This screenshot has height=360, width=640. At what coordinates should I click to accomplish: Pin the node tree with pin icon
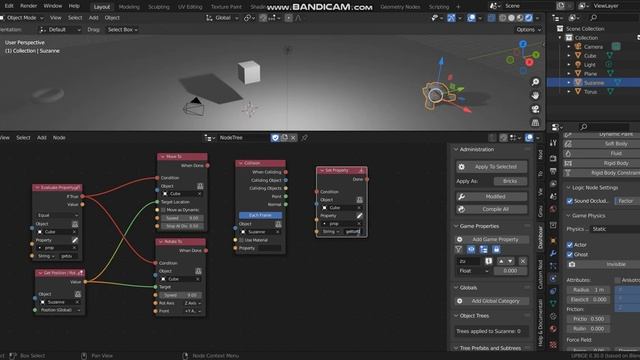[x=304, y=138]
